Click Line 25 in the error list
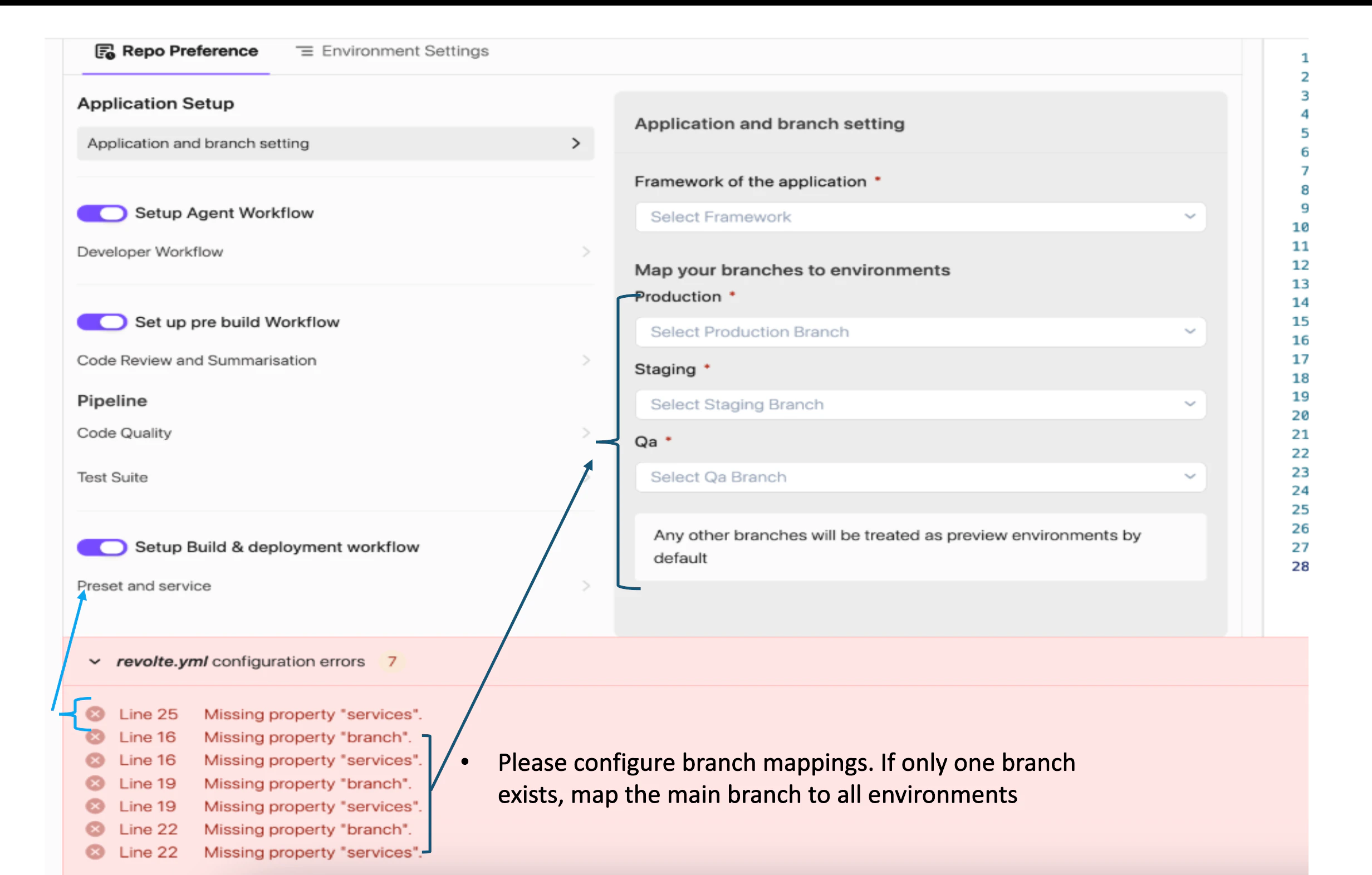Viewport: 1372px width, 875px height. coord(148,714)
